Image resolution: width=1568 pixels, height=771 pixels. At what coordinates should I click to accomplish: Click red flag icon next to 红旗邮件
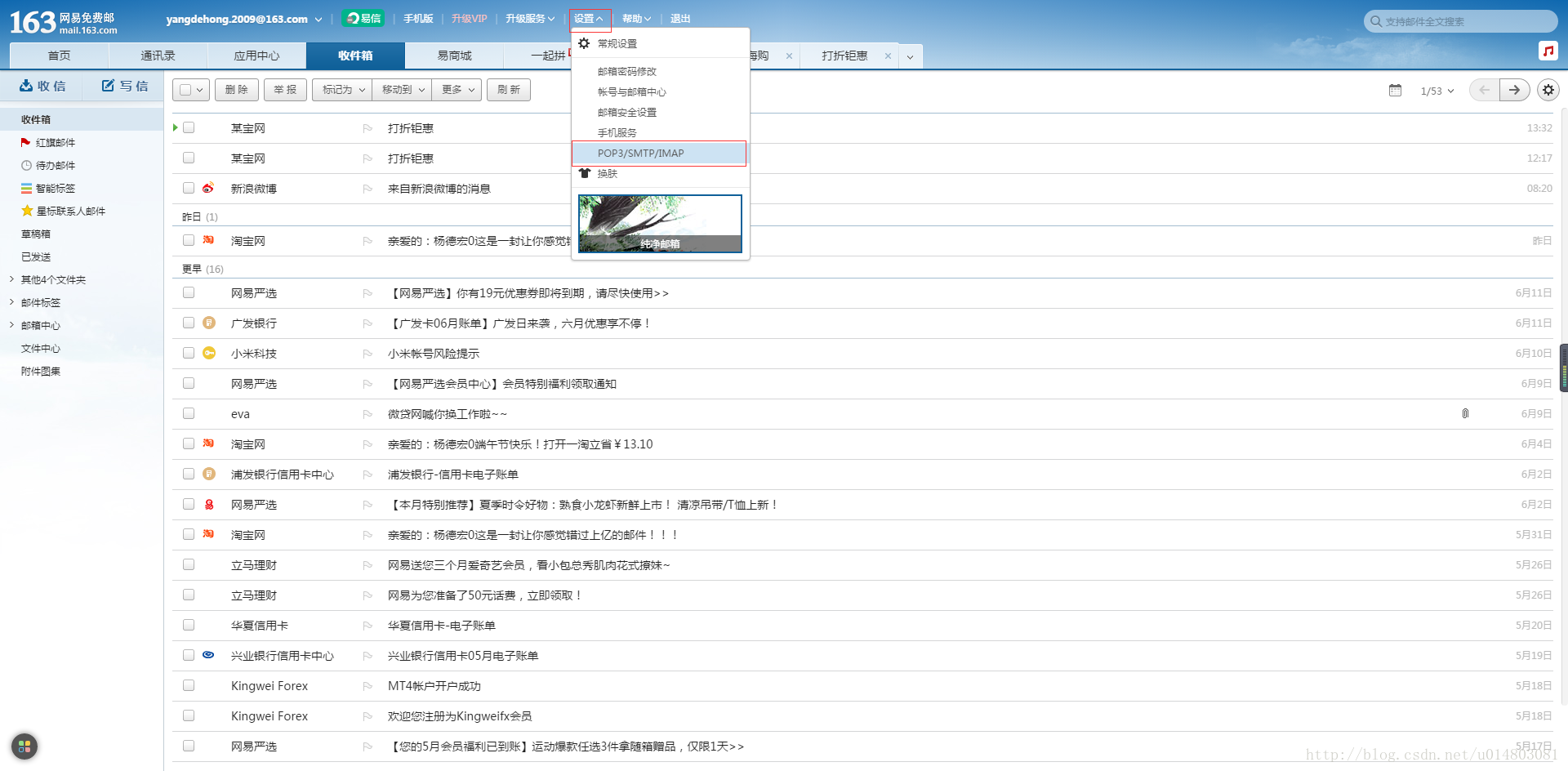click(x=25, y=142)
